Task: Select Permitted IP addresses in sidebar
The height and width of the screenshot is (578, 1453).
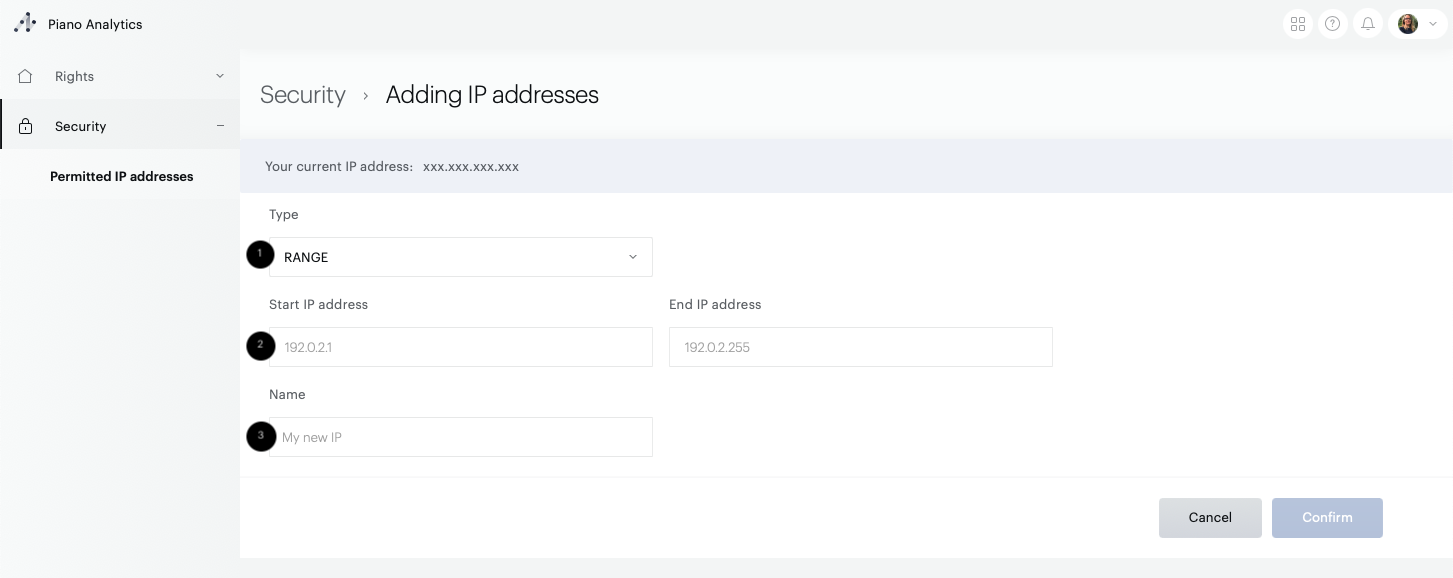Action: (121, 176)
